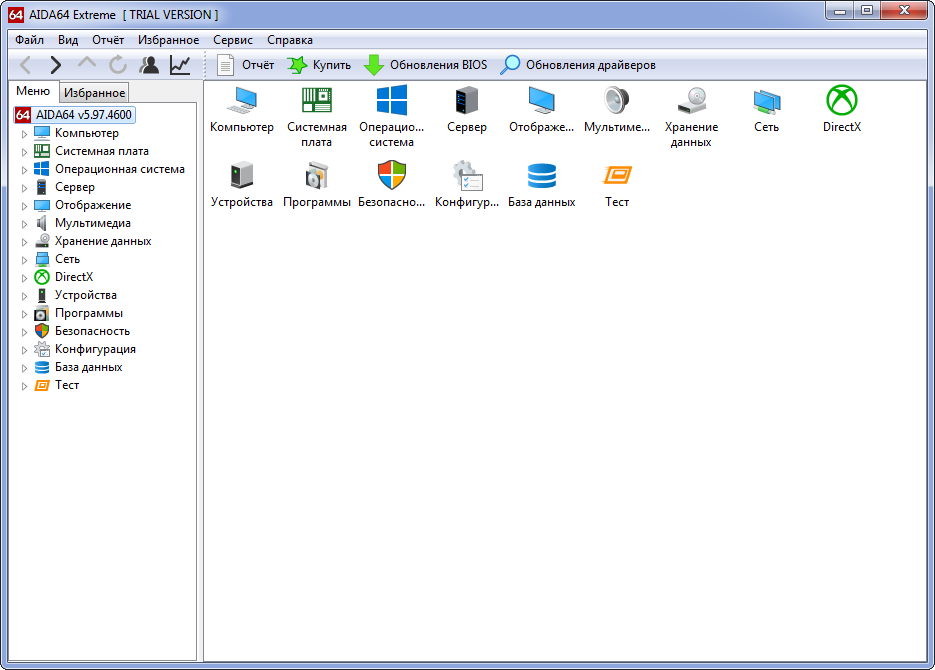The image size is (935, 670).
Task: Click the Сервер icon in main panel
Action: [x=466, y=101]
